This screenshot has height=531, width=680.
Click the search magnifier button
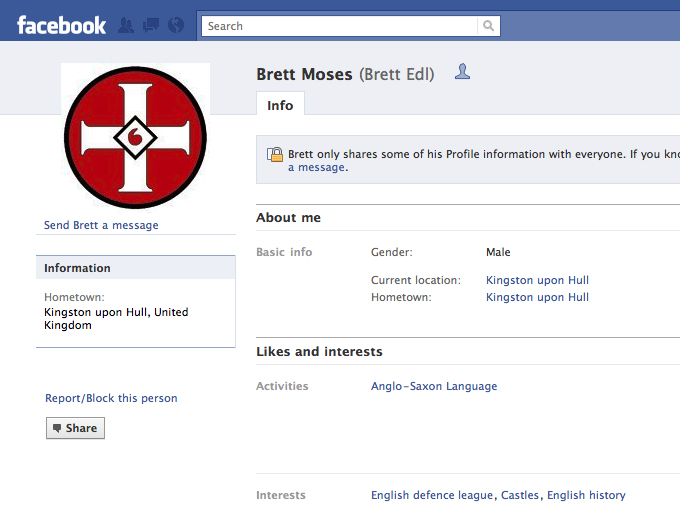coord(488,26)
